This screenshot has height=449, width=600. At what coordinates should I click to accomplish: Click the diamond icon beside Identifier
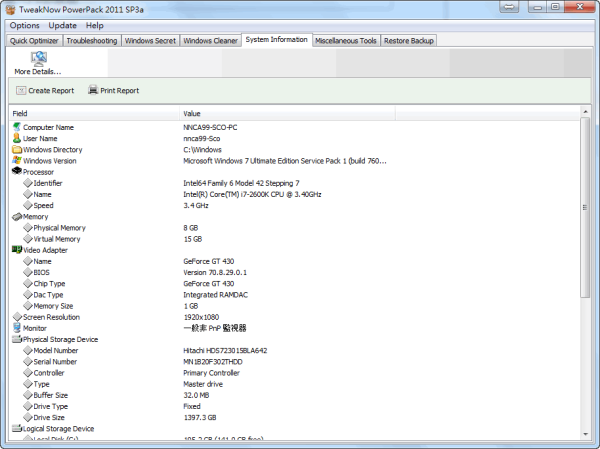[28, 183]
